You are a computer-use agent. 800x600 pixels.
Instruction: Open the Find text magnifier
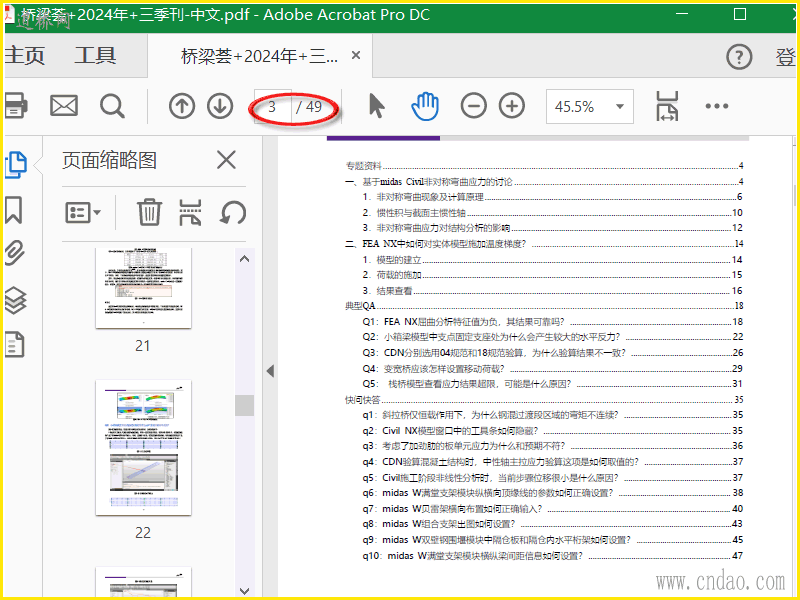pos(112,106)
